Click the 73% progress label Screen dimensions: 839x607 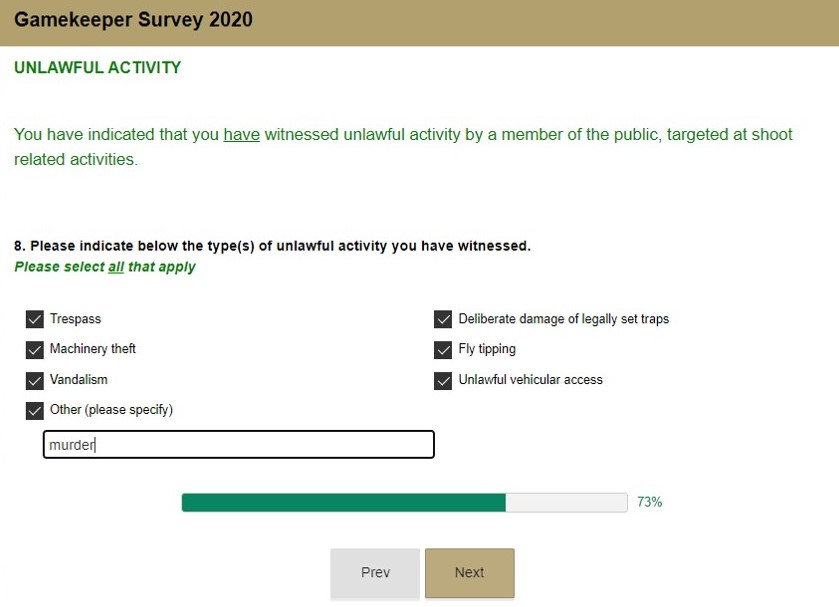tap(649, 502)
